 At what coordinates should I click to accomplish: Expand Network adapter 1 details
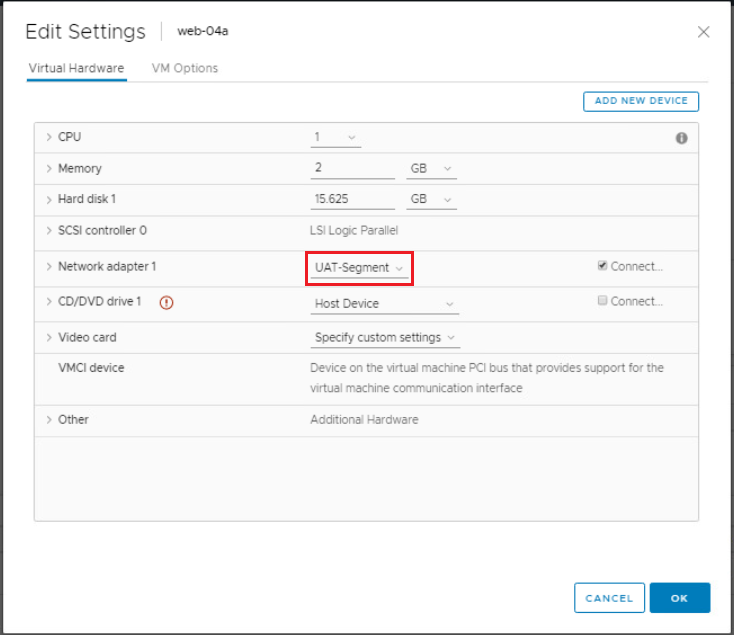pos(49,267)
